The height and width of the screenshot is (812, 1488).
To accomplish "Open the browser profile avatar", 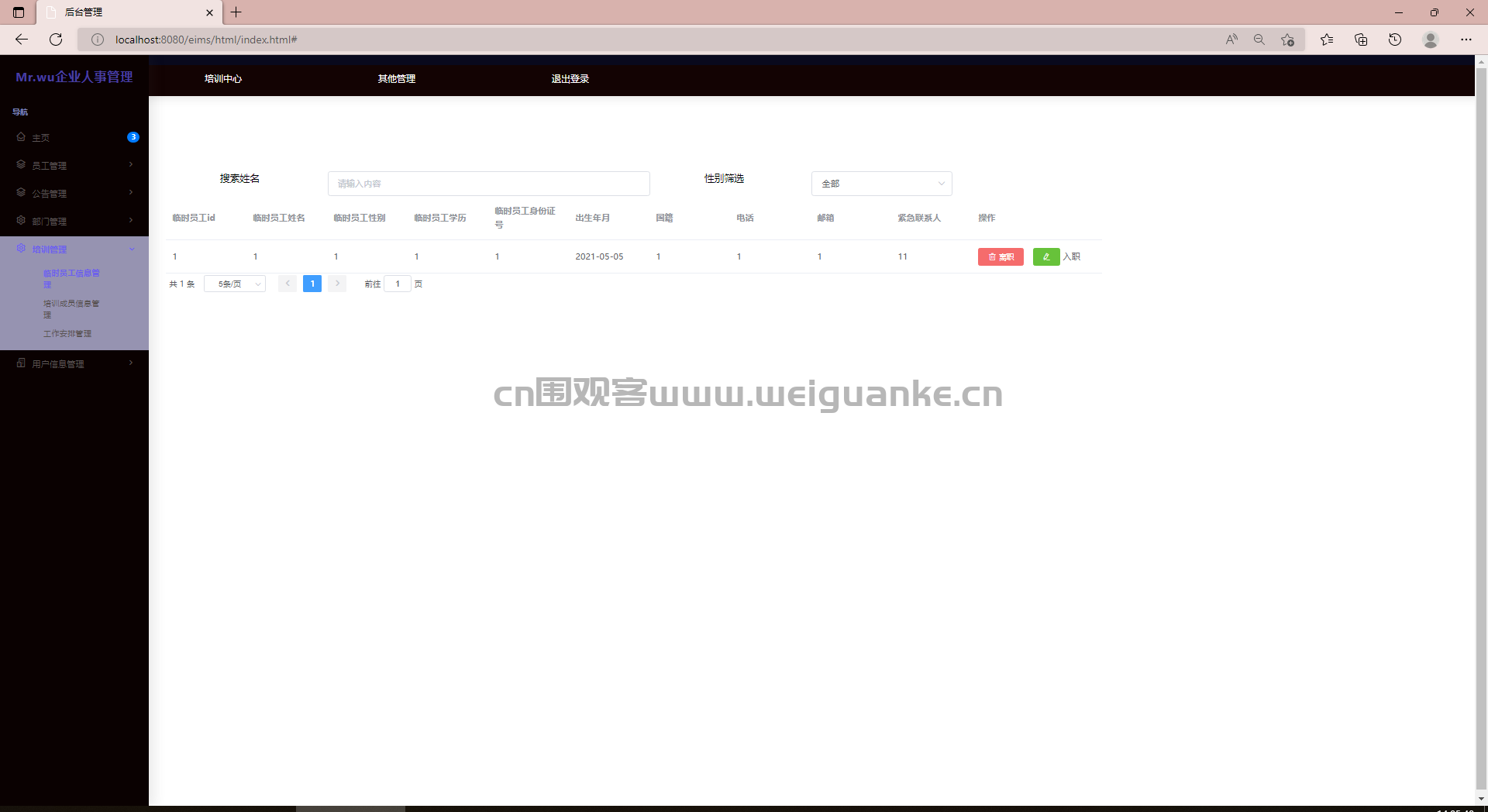I will click(x=1431, y=40).
